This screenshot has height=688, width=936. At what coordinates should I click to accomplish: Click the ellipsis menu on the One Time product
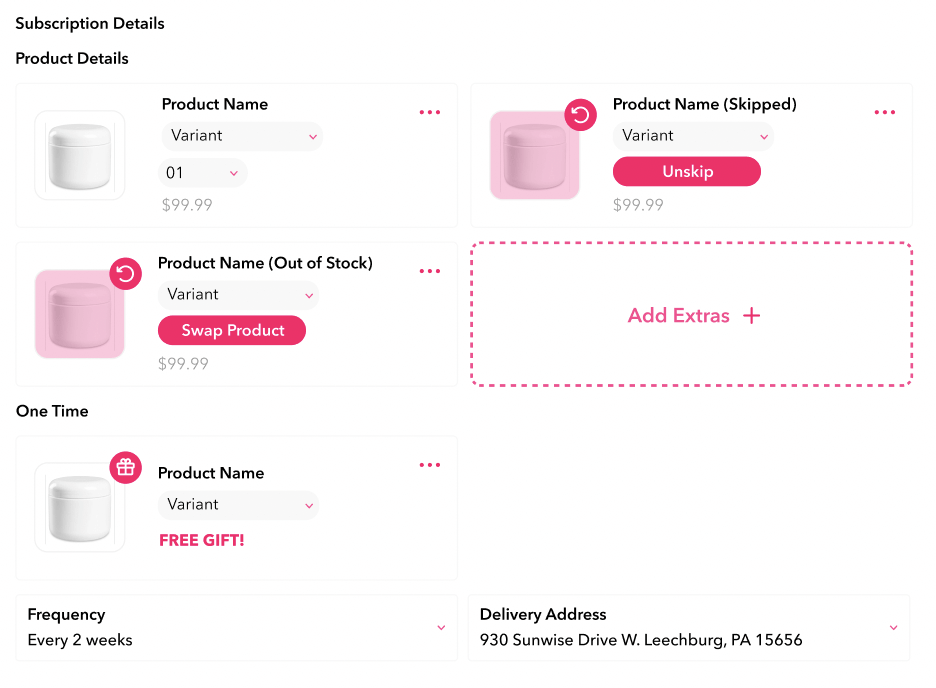pos(430,464)
